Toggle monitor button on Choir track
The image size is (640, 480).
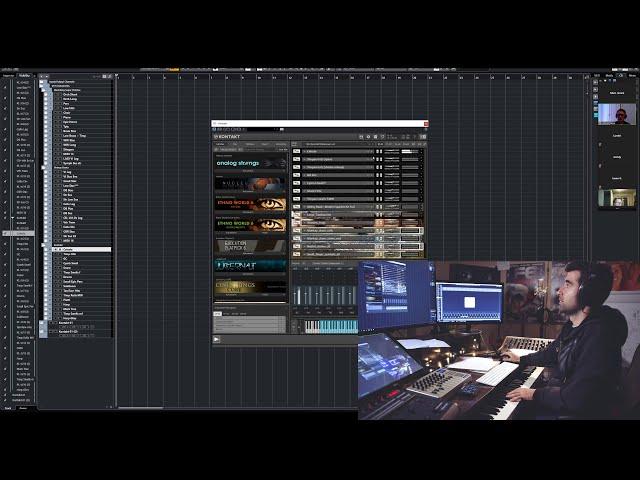click(x=59, y=113)
